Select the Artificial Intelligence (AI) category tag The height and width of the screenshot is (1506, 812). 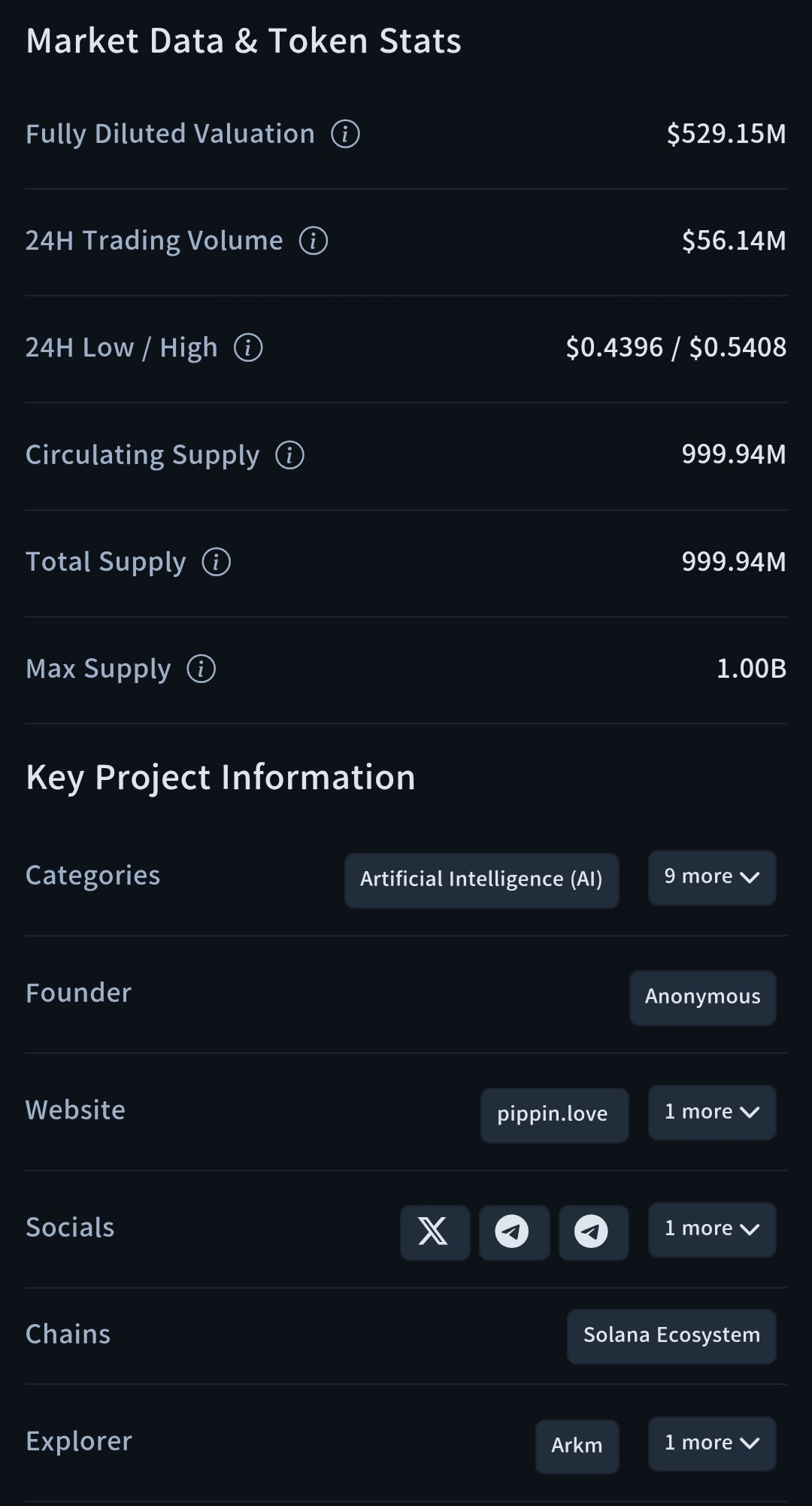[481, 880]
